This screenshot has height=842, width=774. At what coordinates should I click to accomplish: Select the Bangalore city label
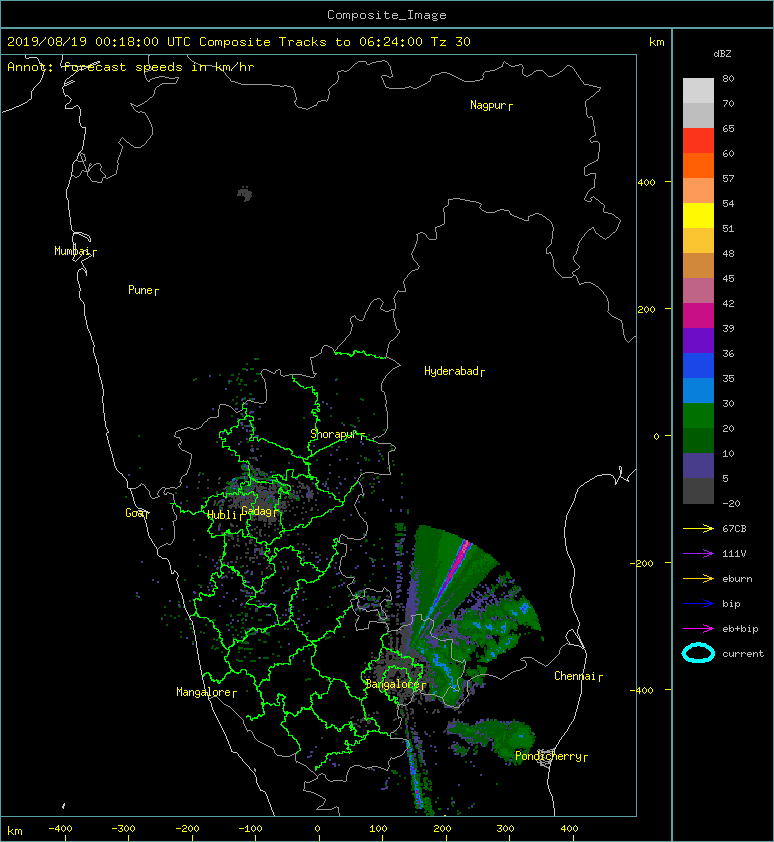tap(393, 684)
